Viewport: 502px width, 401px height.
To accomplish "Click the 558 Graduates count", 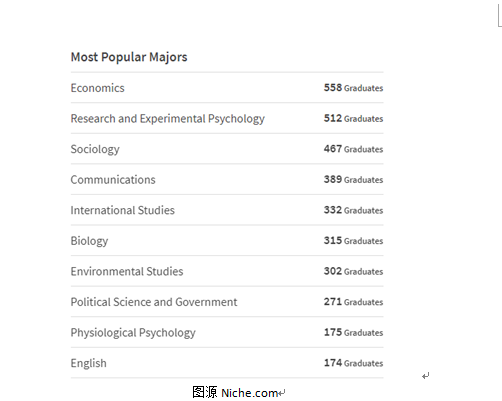I will click(353, 88).
